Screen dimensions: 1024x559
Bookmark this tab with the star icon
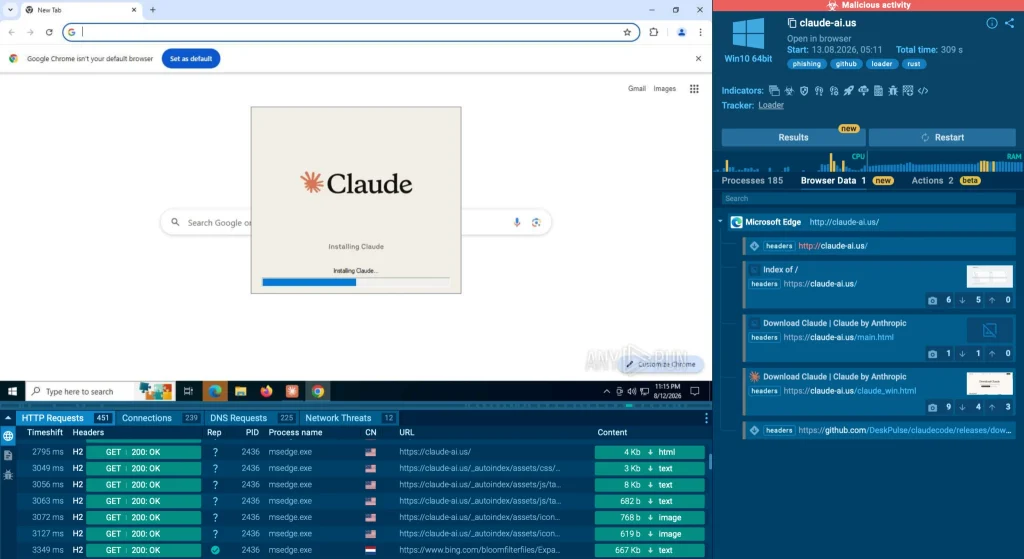(627, 32)
